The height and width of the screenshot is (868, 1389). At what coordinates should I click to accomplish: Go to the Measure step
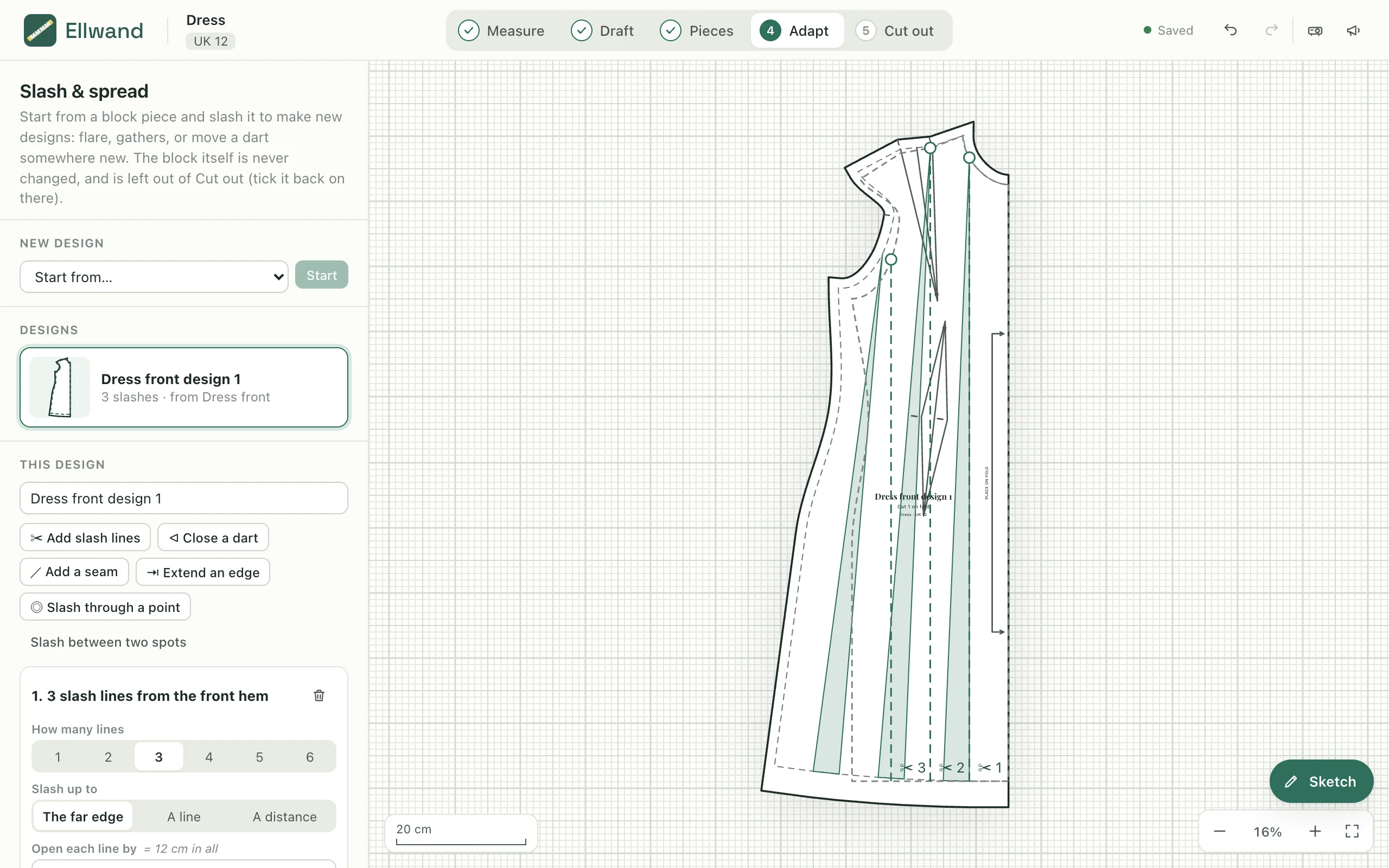click(501, 30)
